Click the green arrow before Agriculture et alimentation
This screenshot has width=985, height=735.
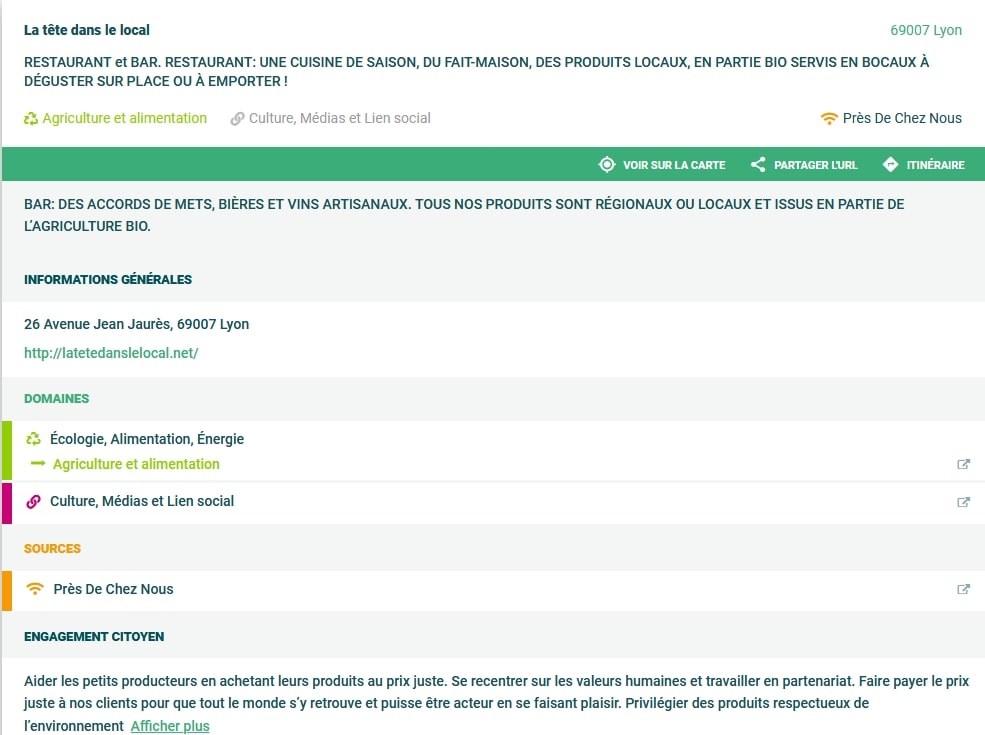[38, 464]
